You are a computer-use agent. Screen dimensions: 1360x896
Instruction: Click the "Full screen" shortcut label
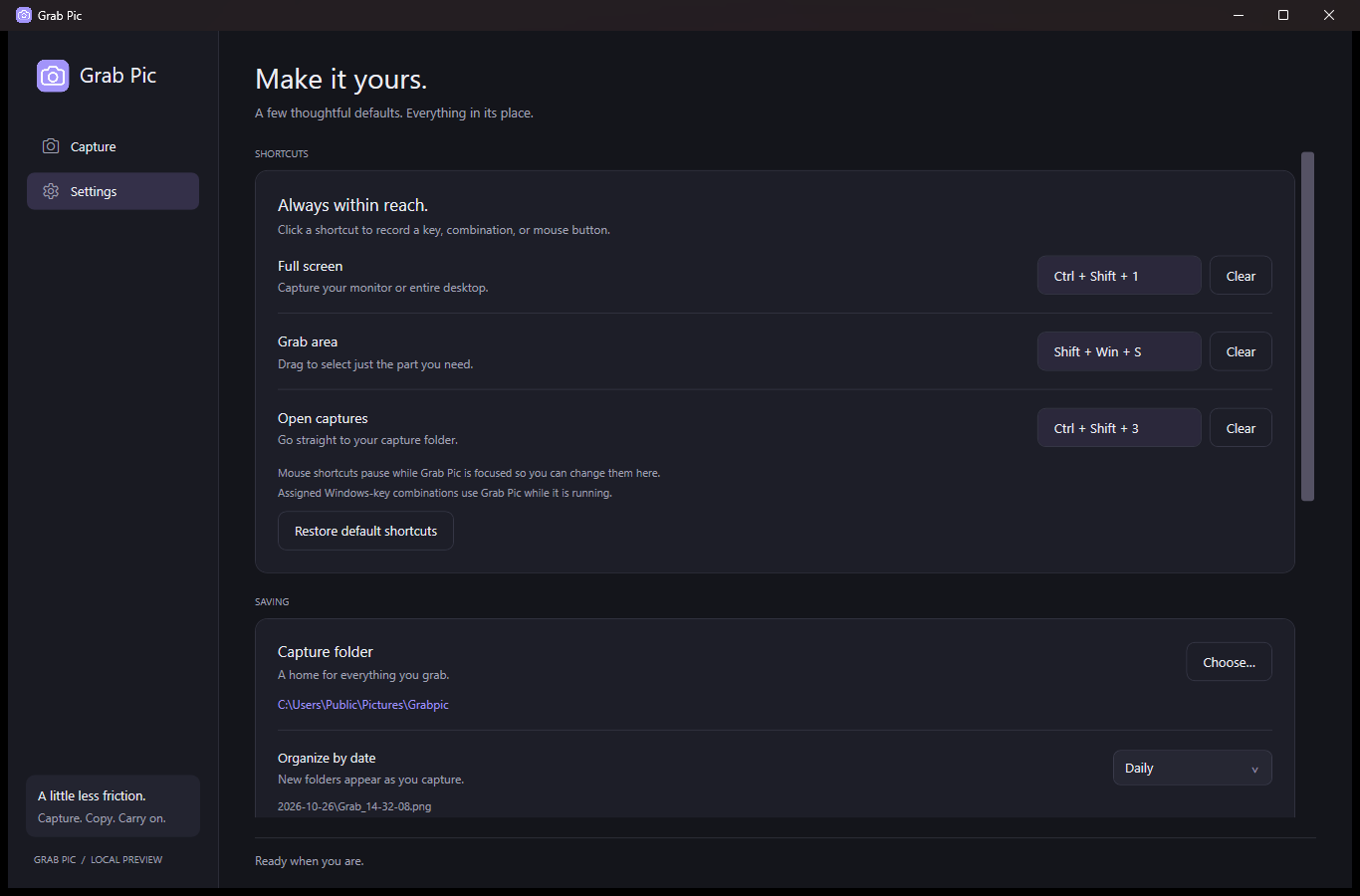310,266
